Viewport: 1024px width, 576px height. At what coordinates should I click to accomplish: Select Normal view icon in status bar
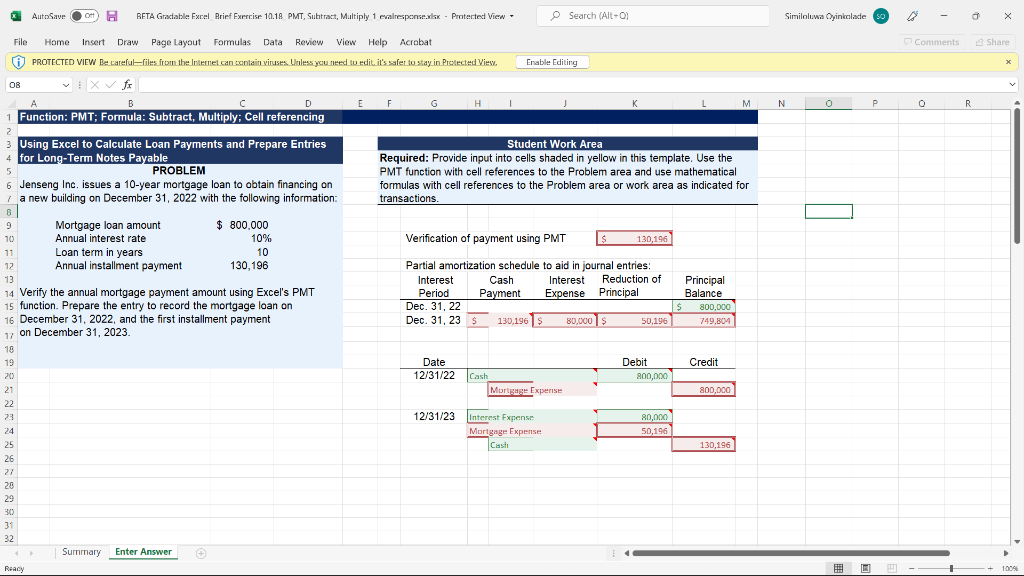(838, 567)
